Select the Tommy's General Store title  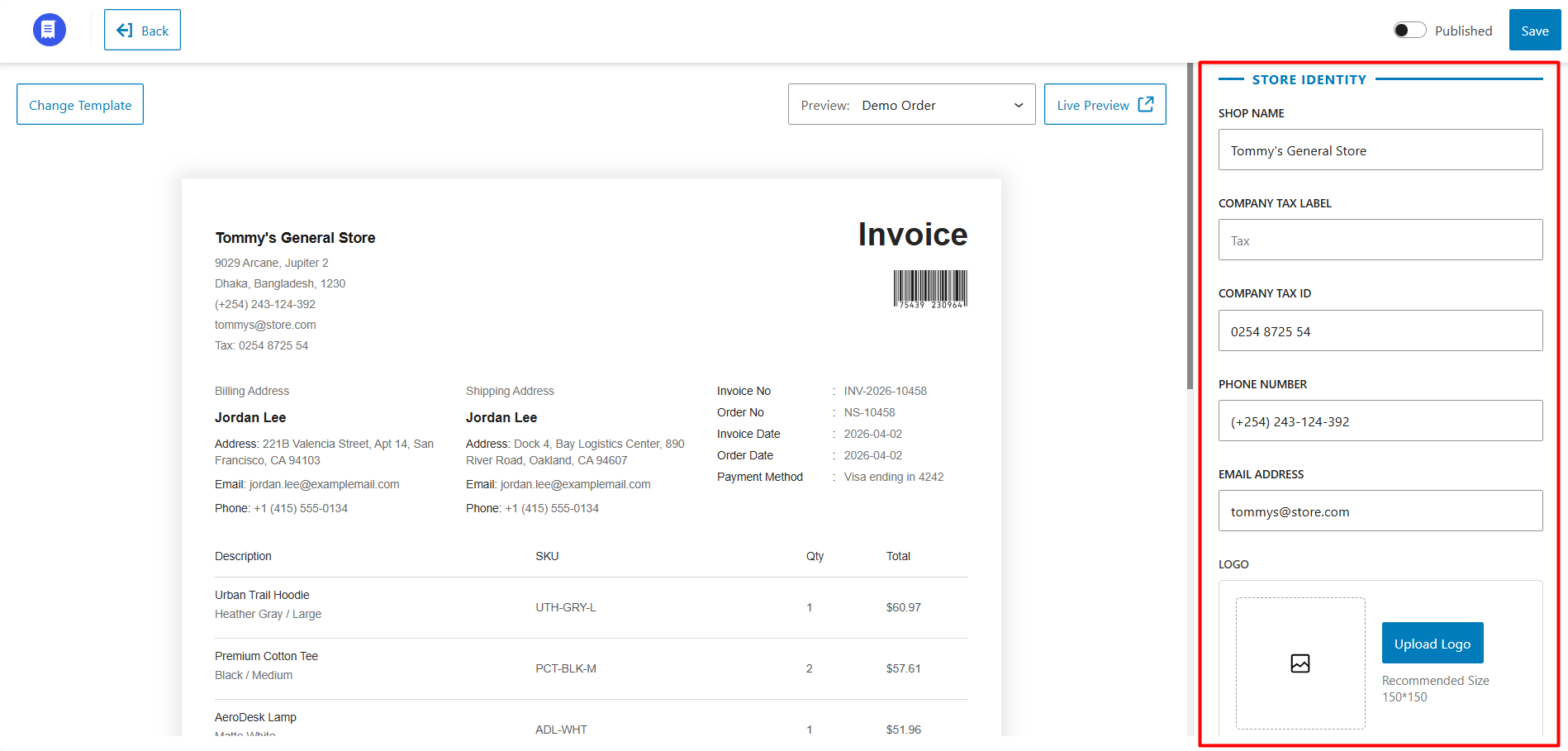pos(295,238)
